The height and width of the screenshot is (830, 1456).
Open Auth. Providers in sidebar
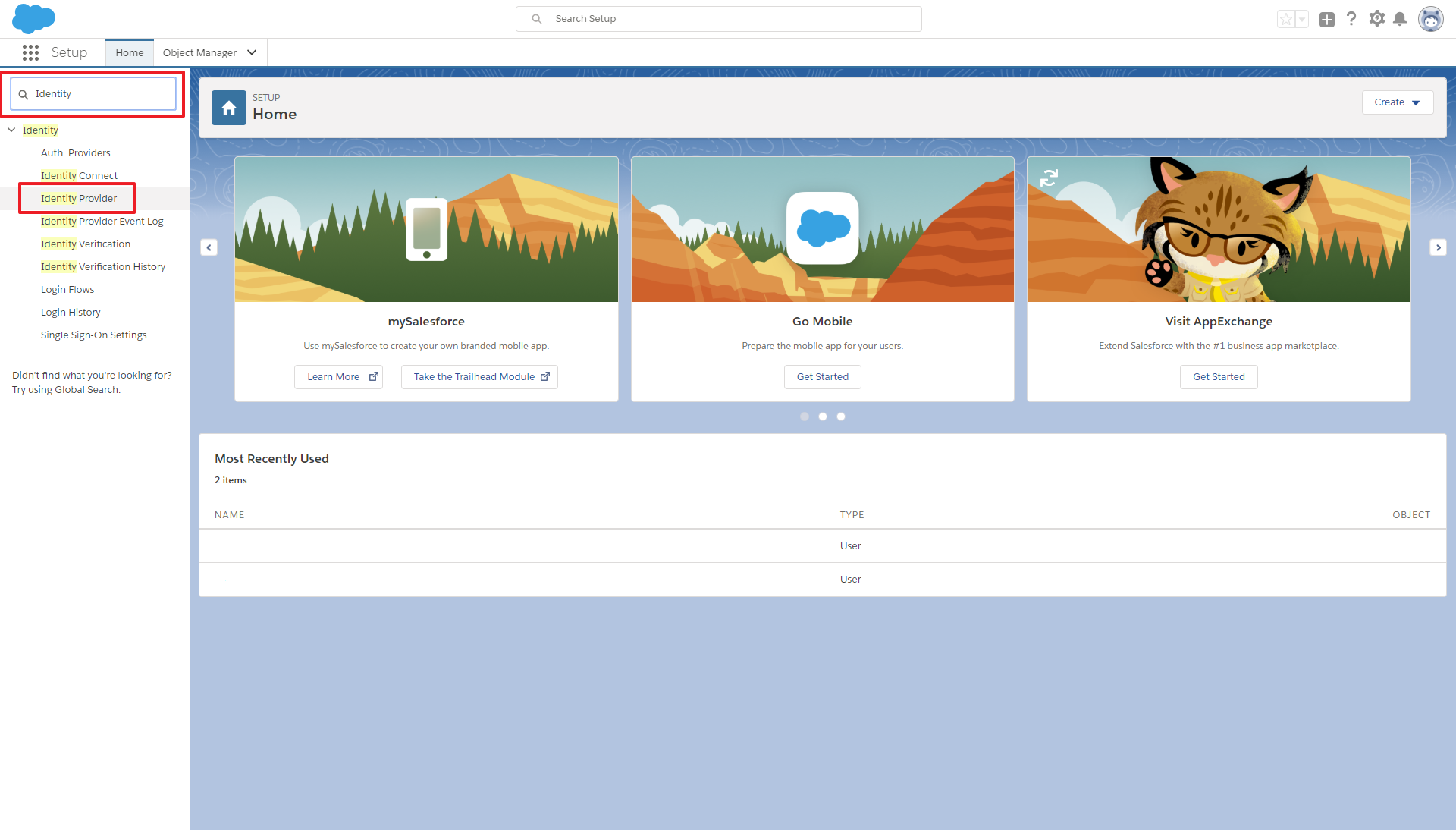tap(76, 152)
